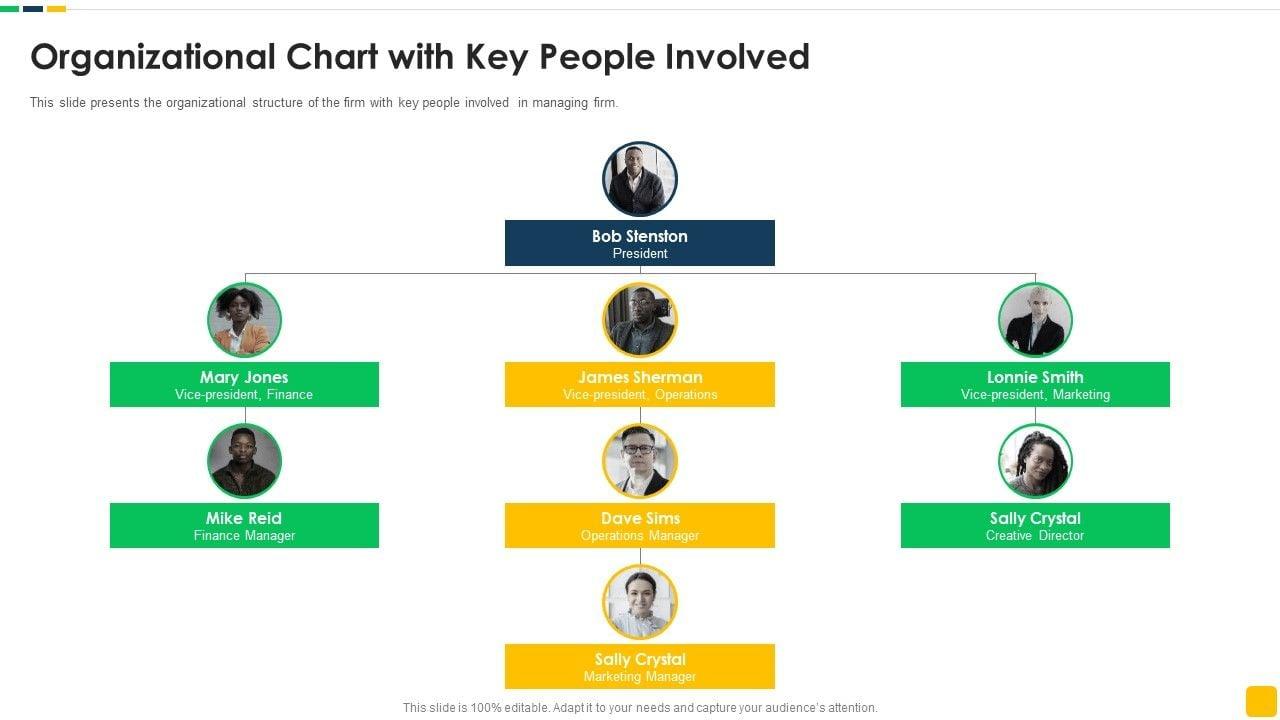
Task: Click the Sally Crystal Creative Director box
Action: pos(1035,525)
